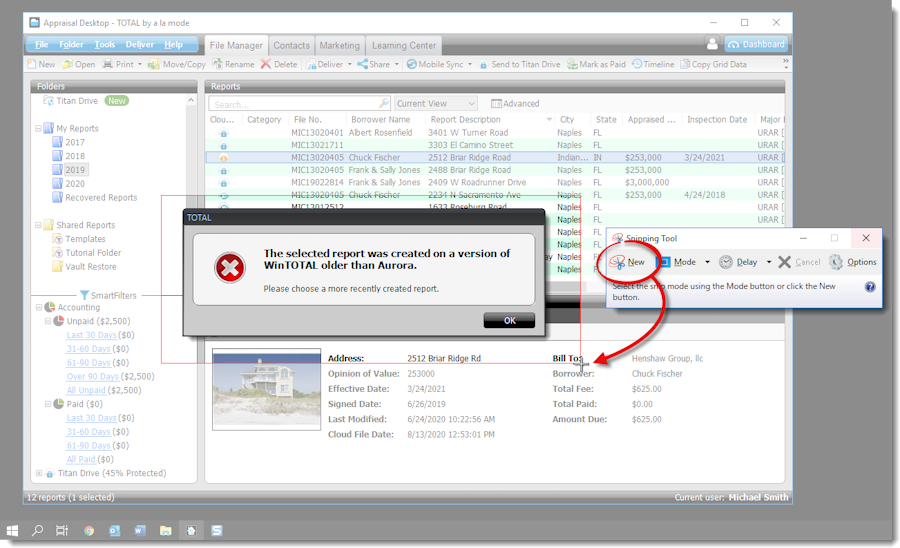Open the Current View dropdown
900x548 pixels.
pos(436,103)
